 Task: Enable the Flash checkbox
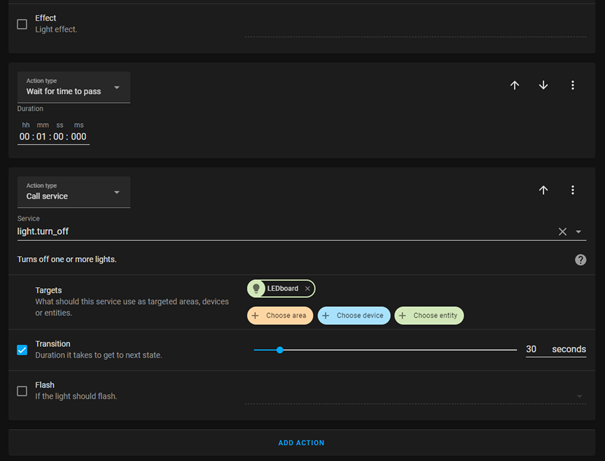(x=22, y=391)
